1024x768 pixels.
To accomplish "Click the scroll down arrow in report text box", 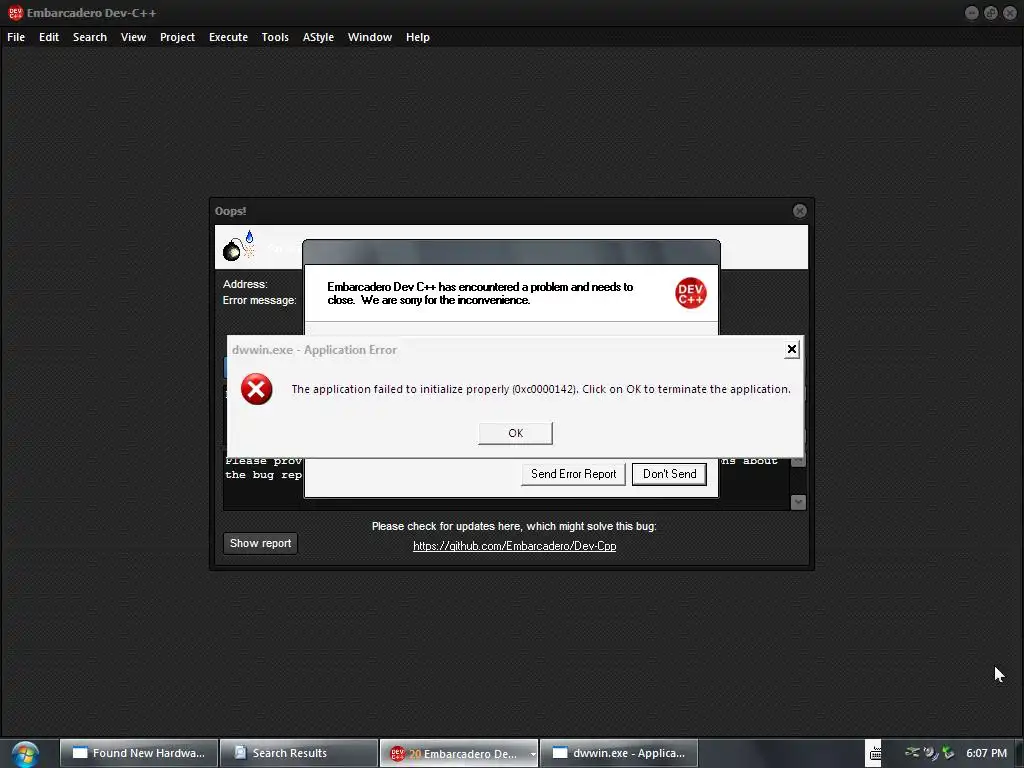I will (x=798, y=502).
